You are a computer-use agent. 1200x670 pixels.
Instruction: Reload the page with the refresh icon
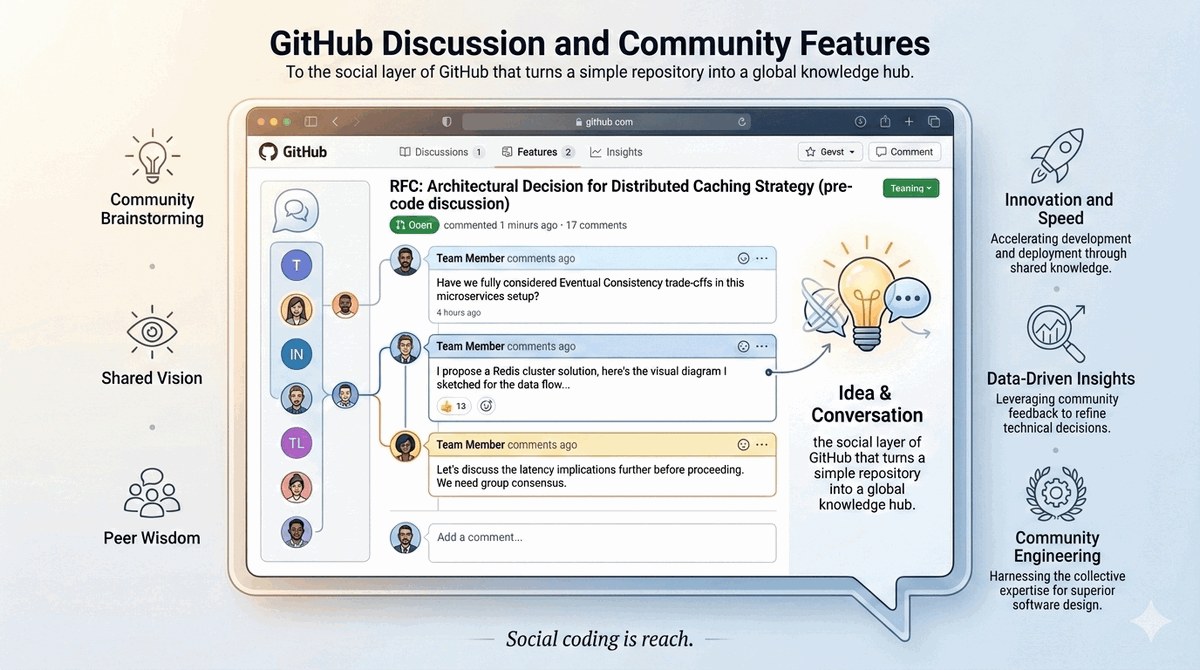[742, 122]
